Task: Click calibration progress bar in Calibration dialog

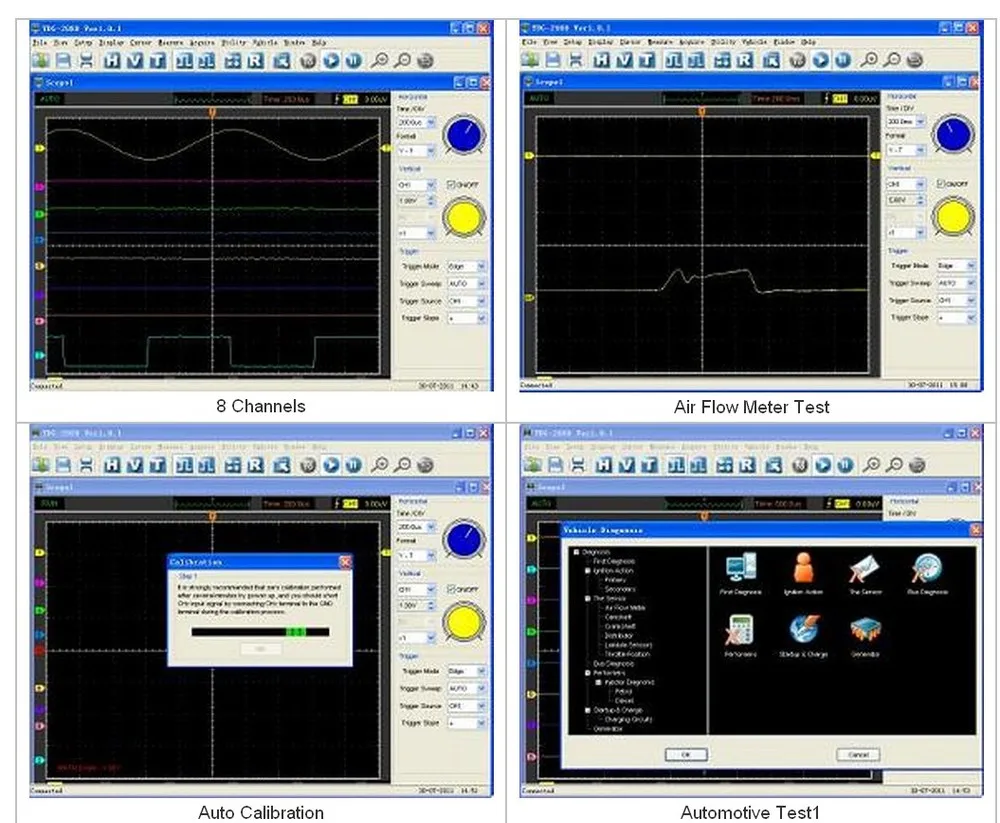Action: click(260, 632)
